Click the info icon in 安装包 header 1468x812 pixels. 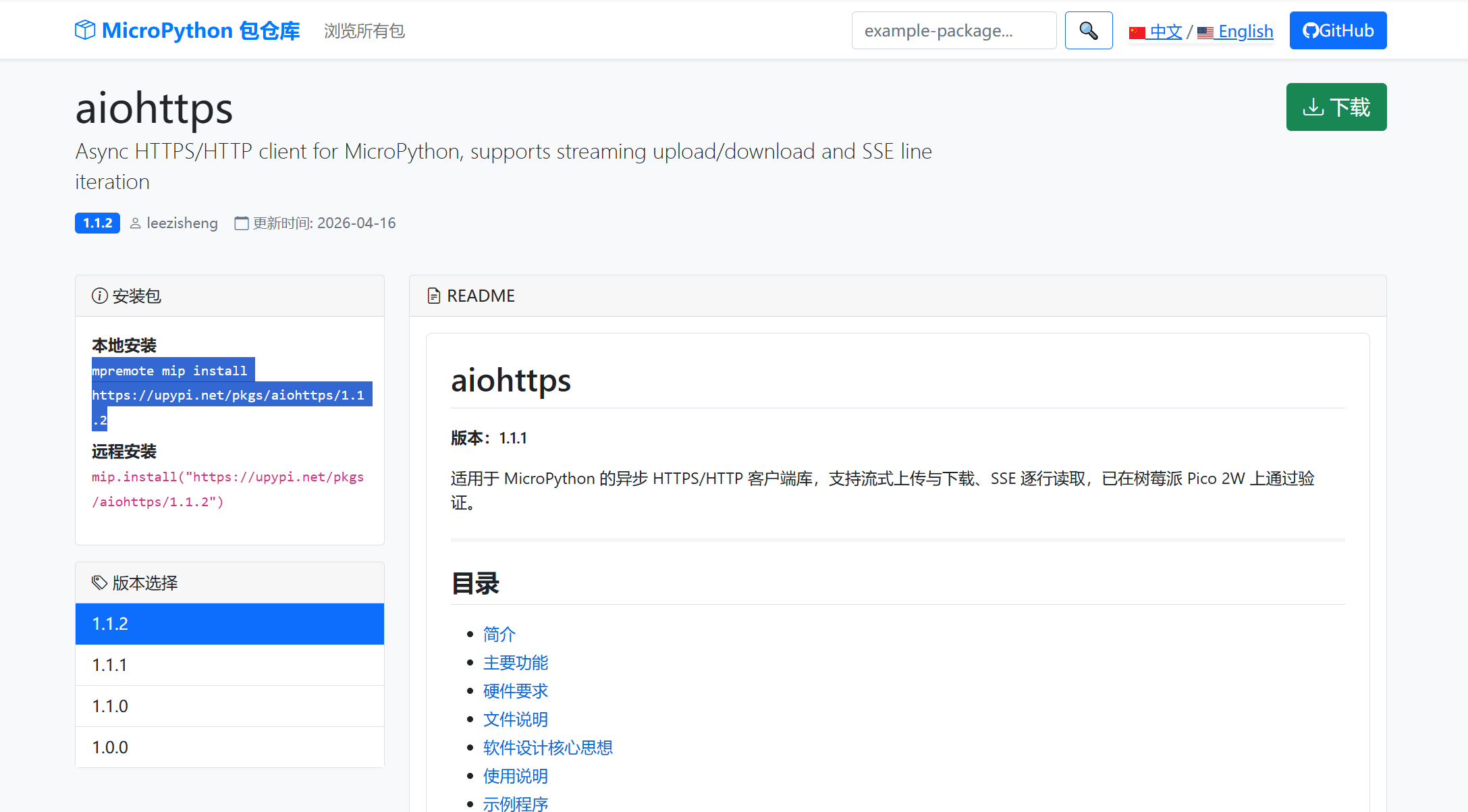100,296
